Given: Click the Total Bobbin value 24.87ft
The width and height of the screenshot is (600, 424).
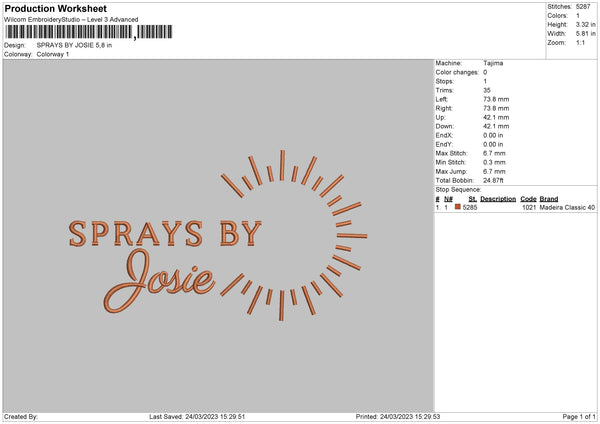Looking at the screenshot, I should pyautogui.click(x=496, y=179).
